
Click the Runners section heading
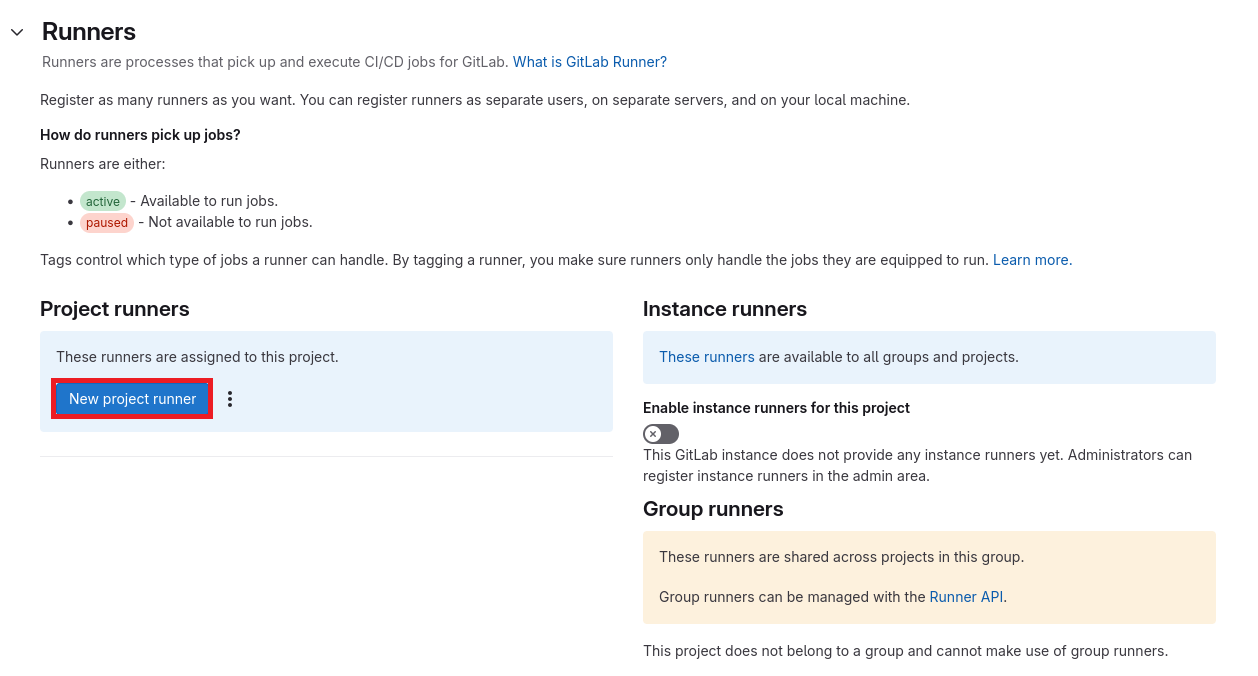pyautogui.click(x=89, y=32)
